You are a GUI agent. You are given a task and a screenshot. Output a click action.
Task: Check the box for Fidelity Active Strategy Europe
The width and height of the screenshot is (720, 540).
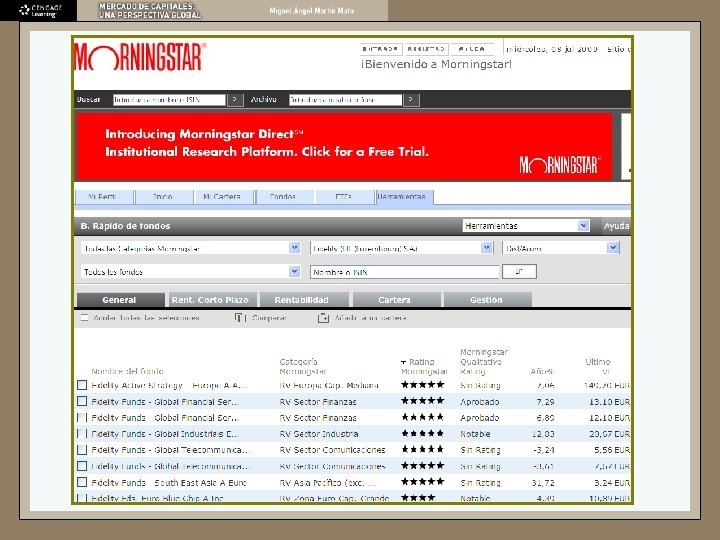click(x=82, y=385)
